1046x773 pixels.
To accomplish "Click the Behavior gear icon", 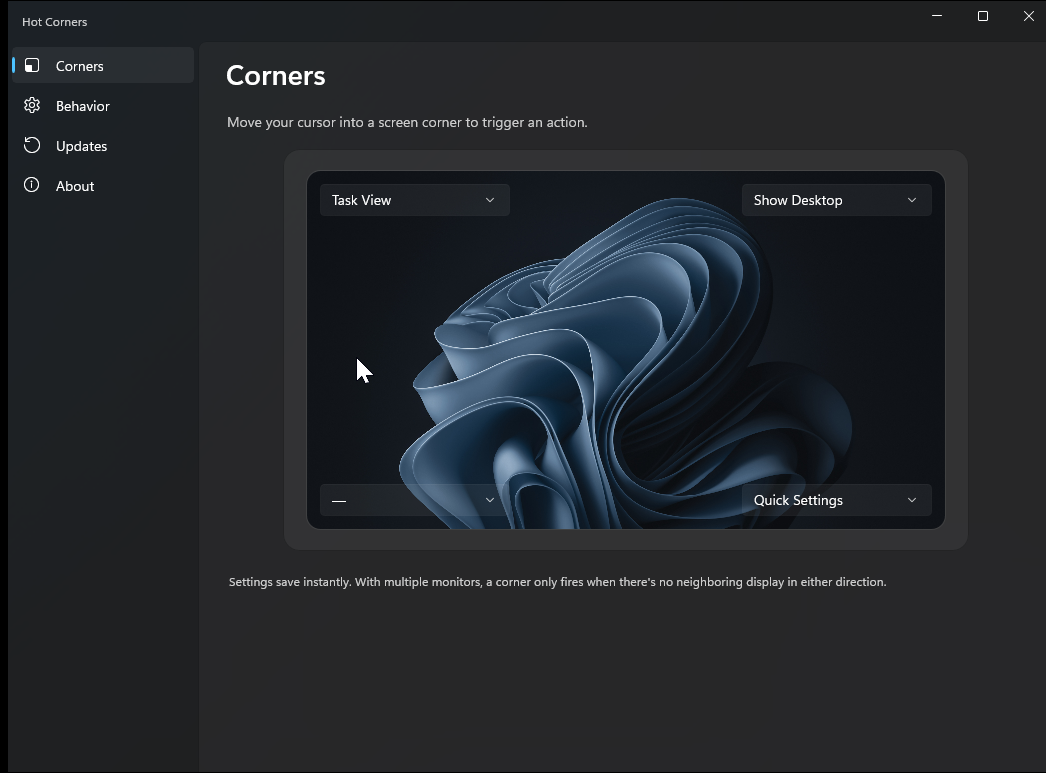I will pos(32,105).
